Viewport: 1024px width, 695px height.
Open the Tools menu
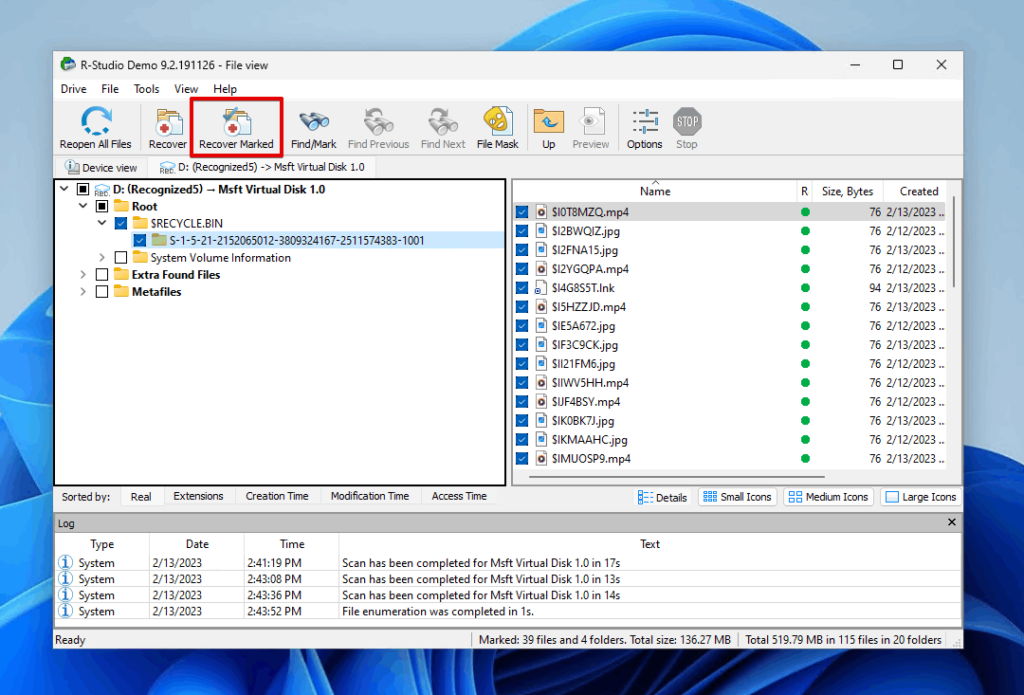click(x=146, y=88)
